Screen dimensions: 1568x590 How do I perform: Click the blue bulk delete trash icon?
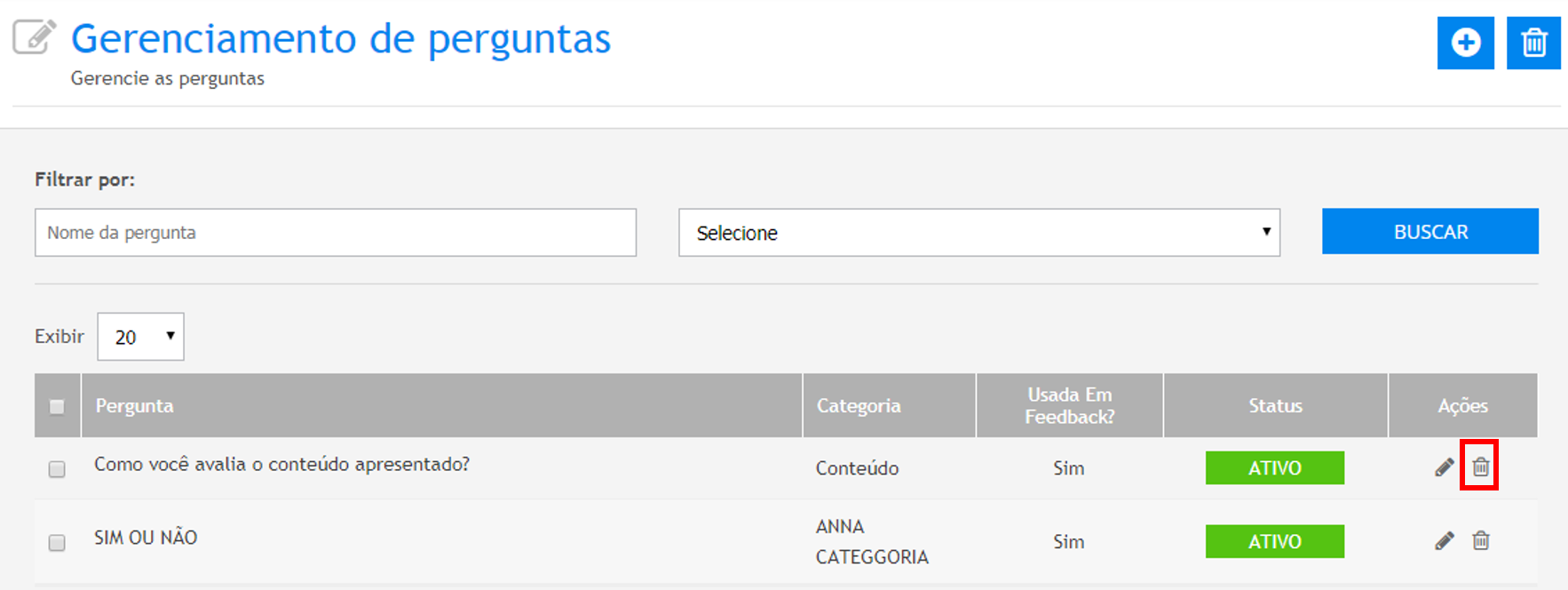1533,43
